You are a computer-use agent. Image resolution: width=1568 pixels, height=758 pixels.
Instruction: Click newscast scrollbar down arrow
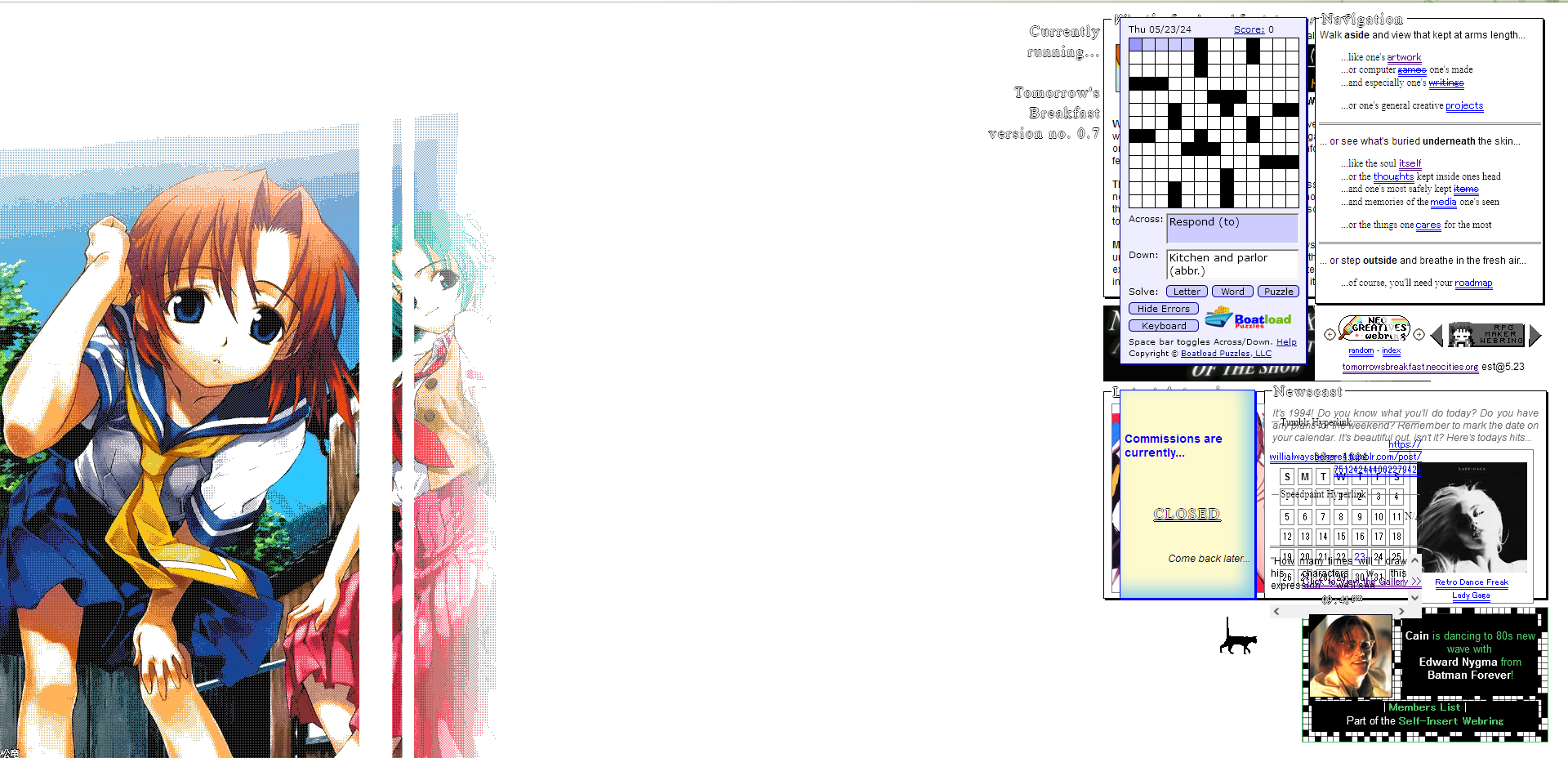pyautogui.click(x=1415, y=598)
